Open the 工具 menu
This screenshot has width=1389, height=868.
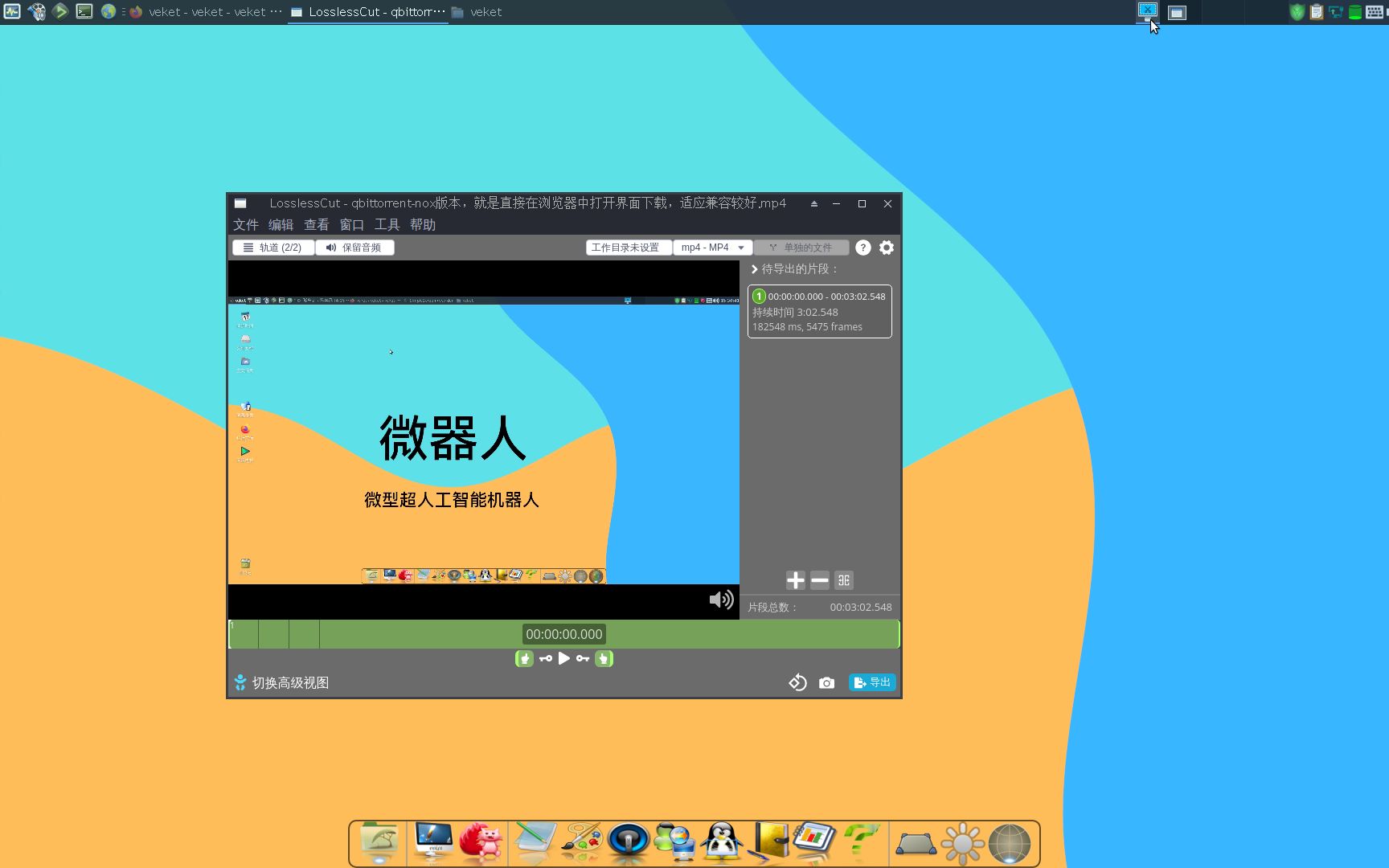pyautogui.click(x=387, y=225)
